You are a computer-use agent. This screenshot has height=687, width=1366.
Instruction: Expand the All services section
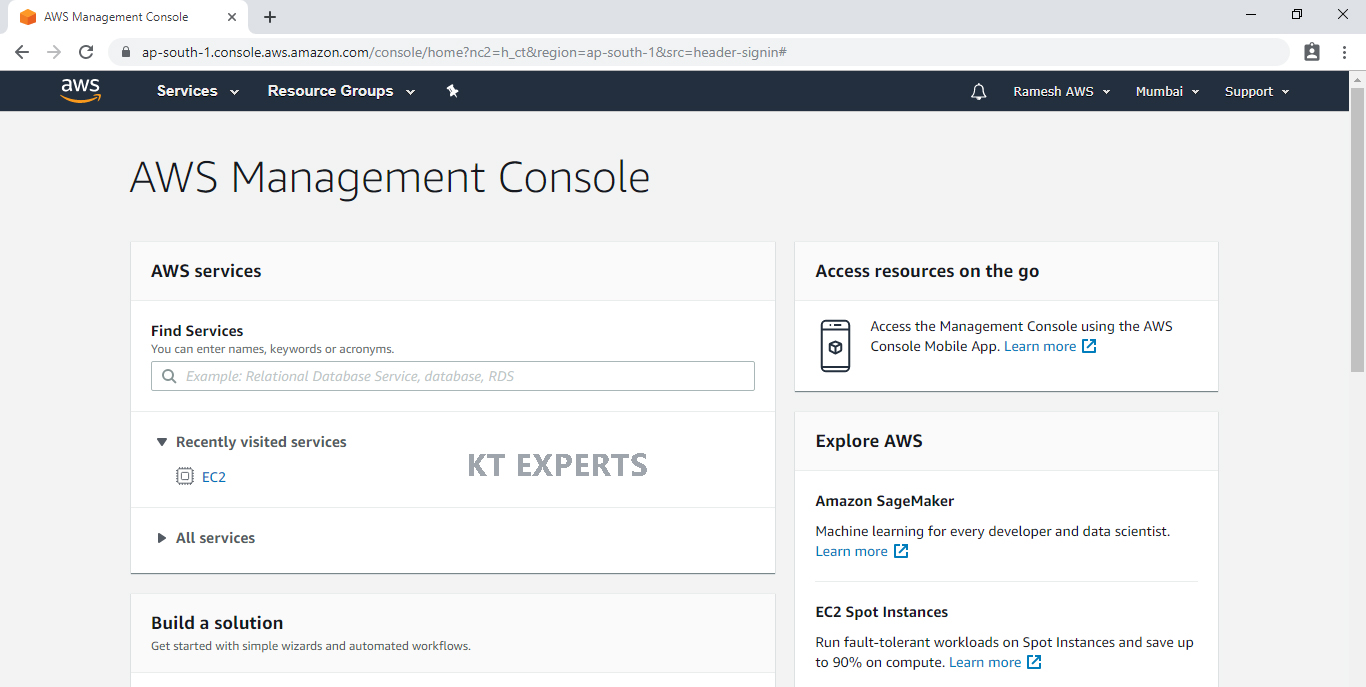[162, 538]
